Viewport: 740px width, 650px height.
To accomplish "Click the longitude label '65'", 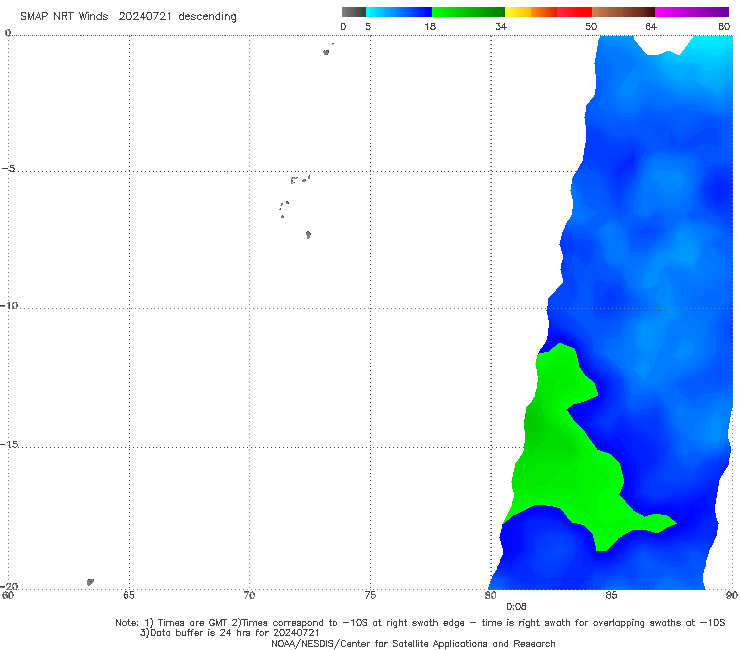I will point(129,595).
